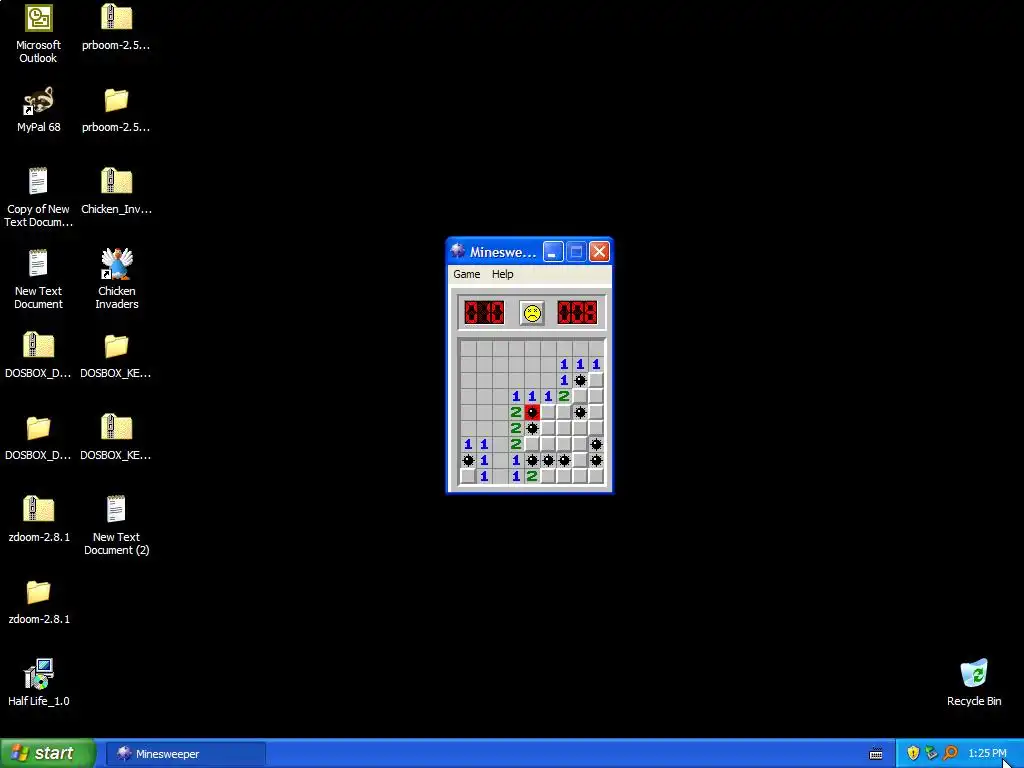Click the Minesweeper taskbar button

[x=185, y=754]
